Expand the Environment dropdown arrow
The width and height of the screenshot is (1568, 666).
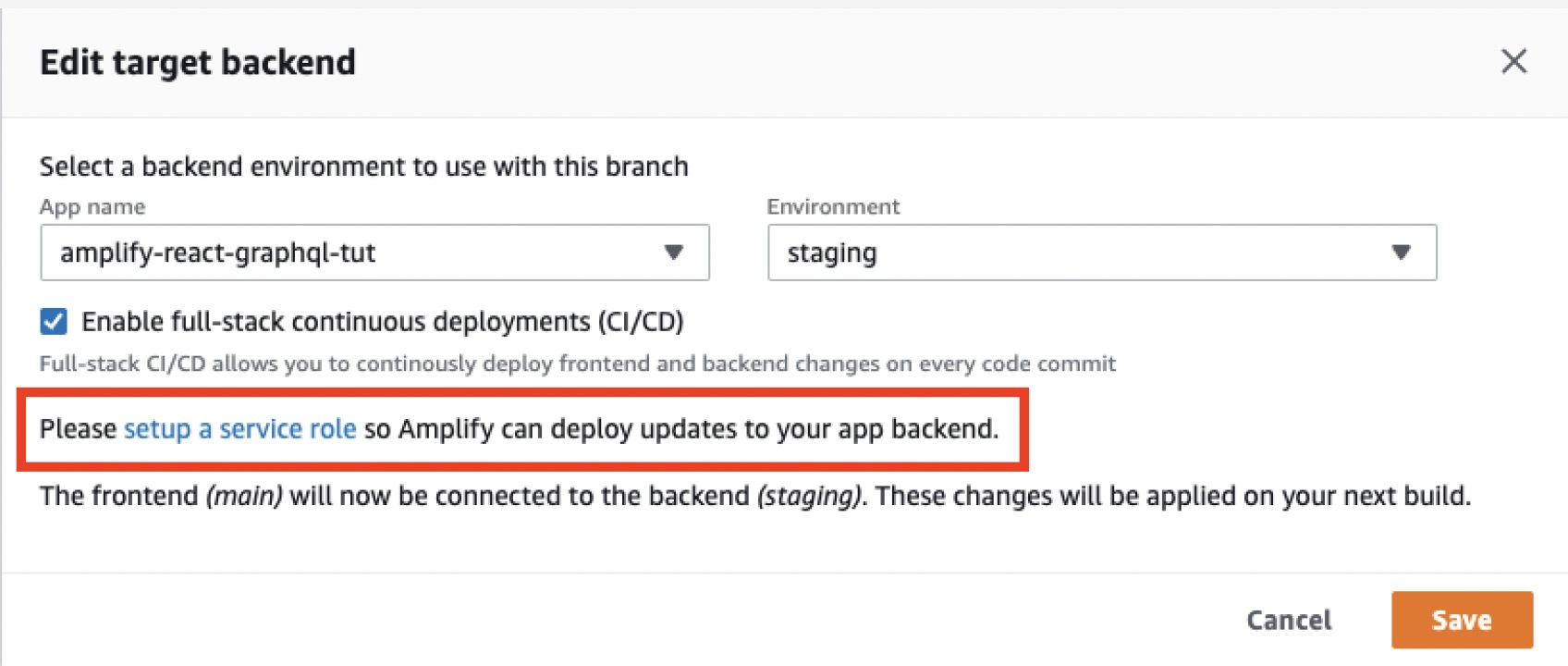pyautogui.click(x=1401, y=253)
